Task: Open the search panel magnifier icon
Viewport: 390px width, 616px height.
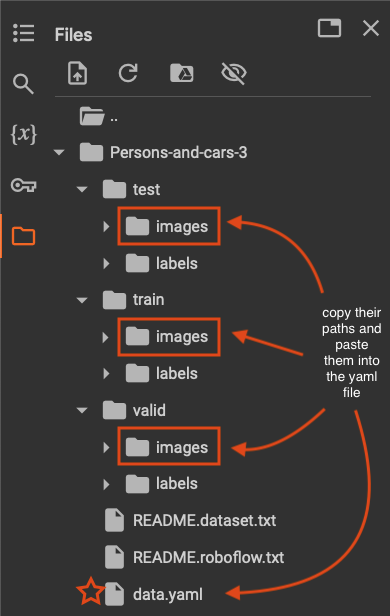Action: click(23, 84)
